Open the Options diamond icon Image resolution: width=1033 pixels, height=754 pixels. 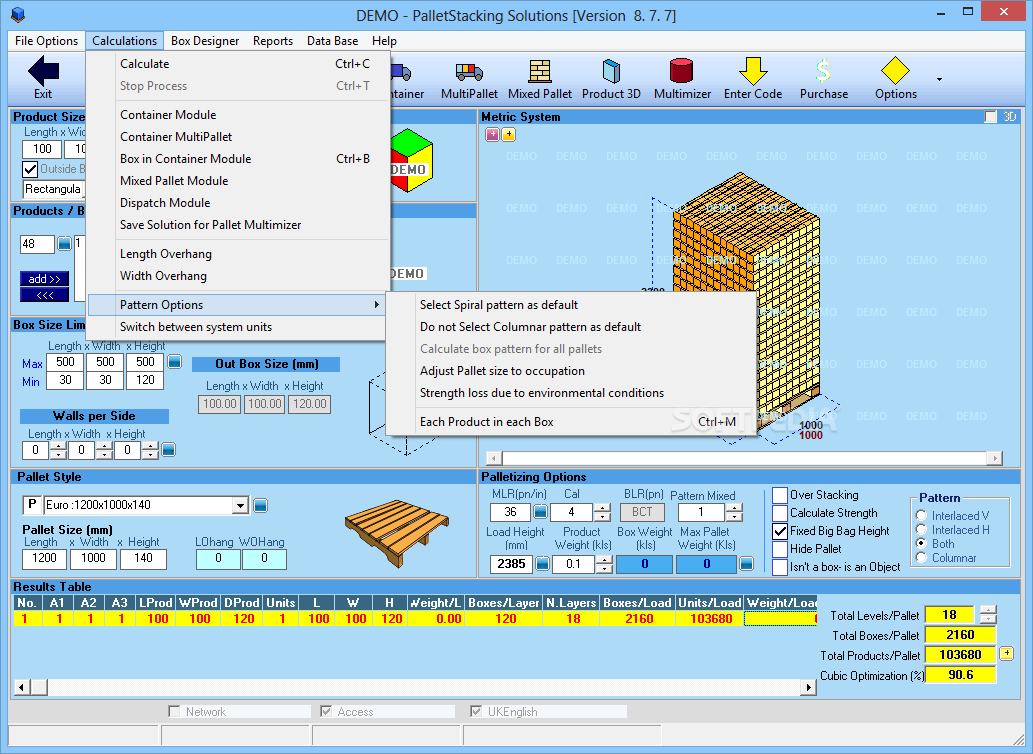pyautogui.click(x=895, y=70)
